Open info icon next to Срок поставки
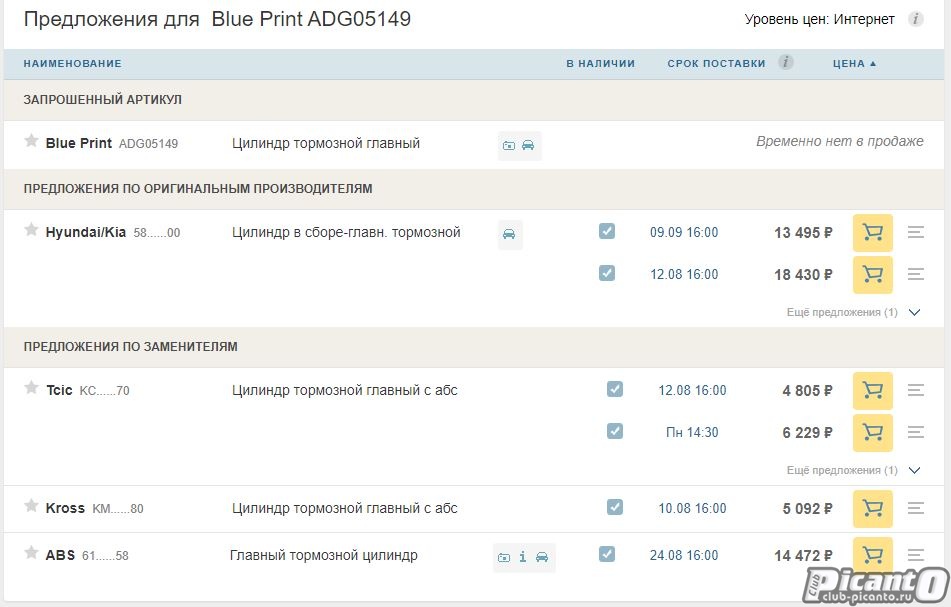951x607 pixels. [x=786, y=62]
